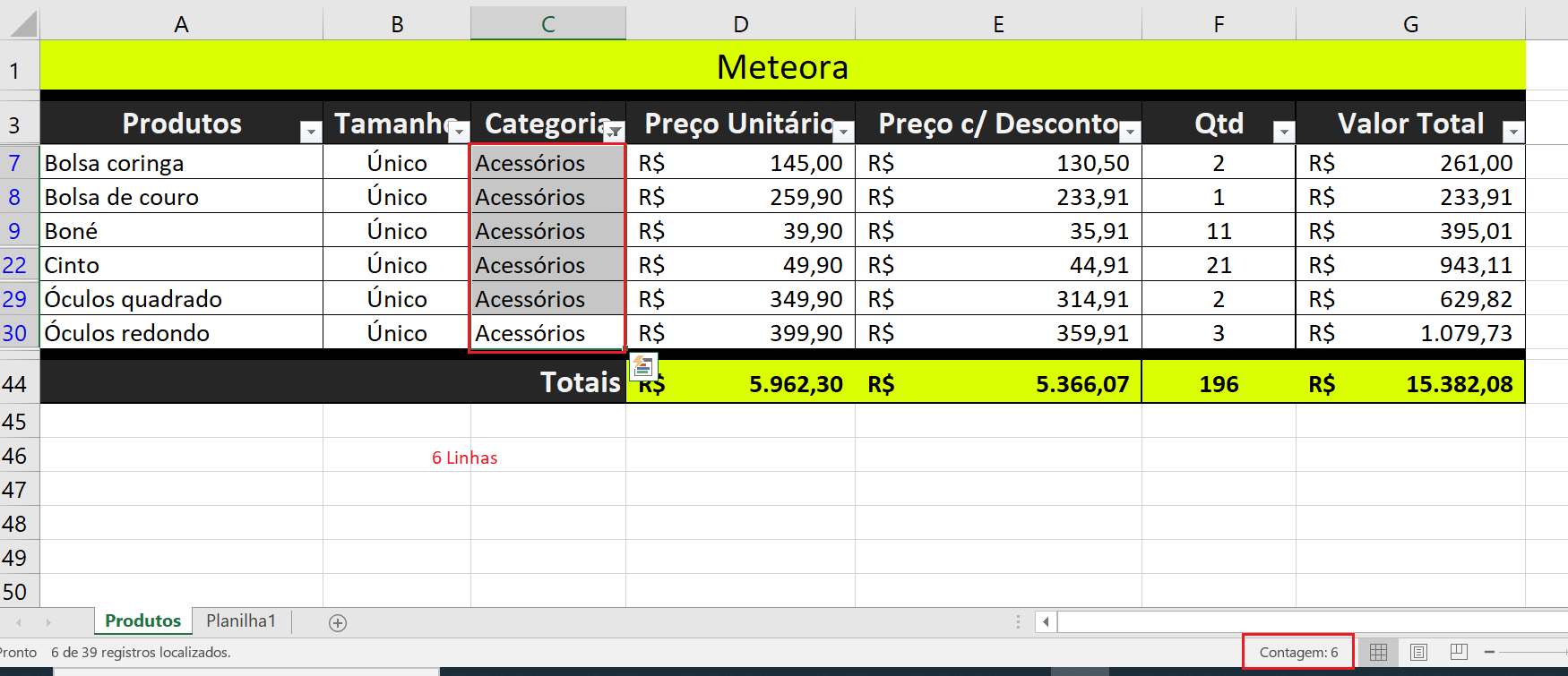Click the Contagem: 6 status indicator
The height and width of the screenshot is (676, 1568).
pos(1298,652)
